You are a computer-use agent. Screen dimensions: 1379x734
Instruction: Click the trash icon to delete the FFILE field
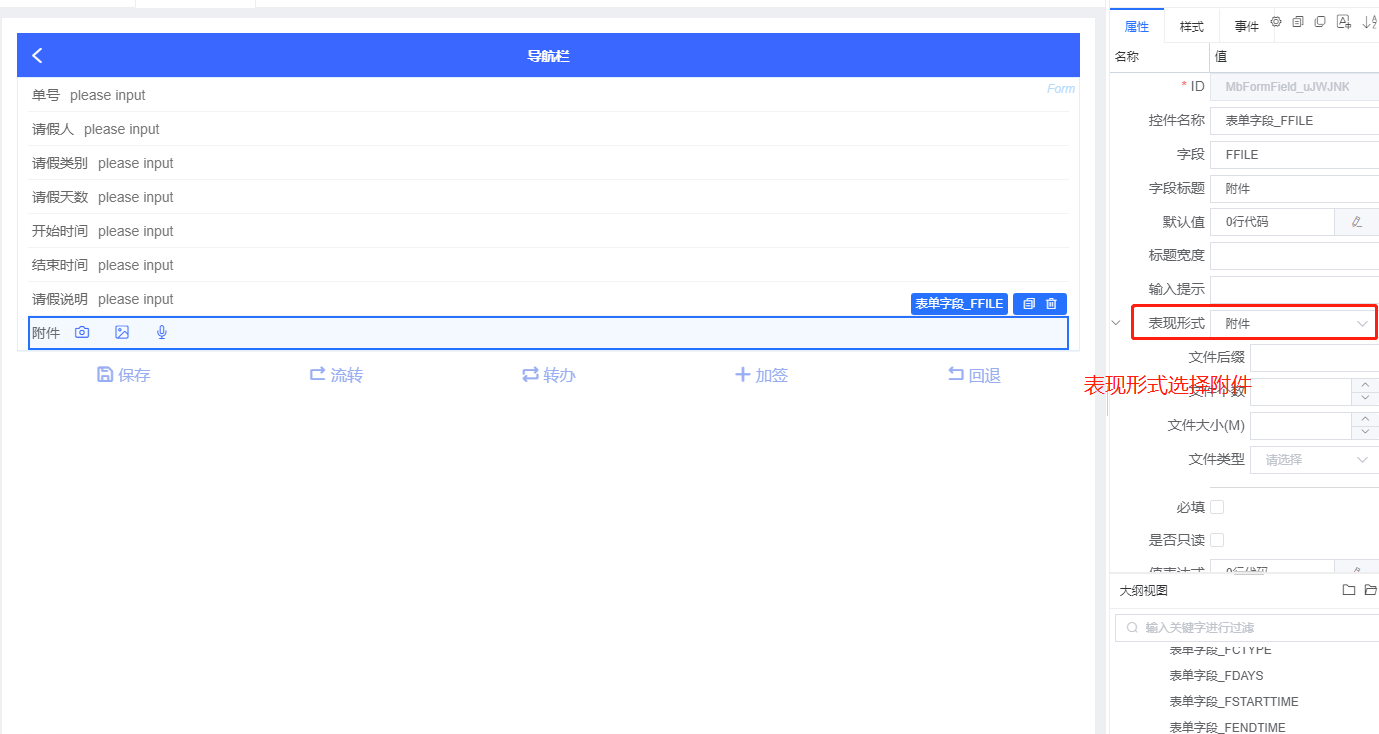click(1051, 304)
